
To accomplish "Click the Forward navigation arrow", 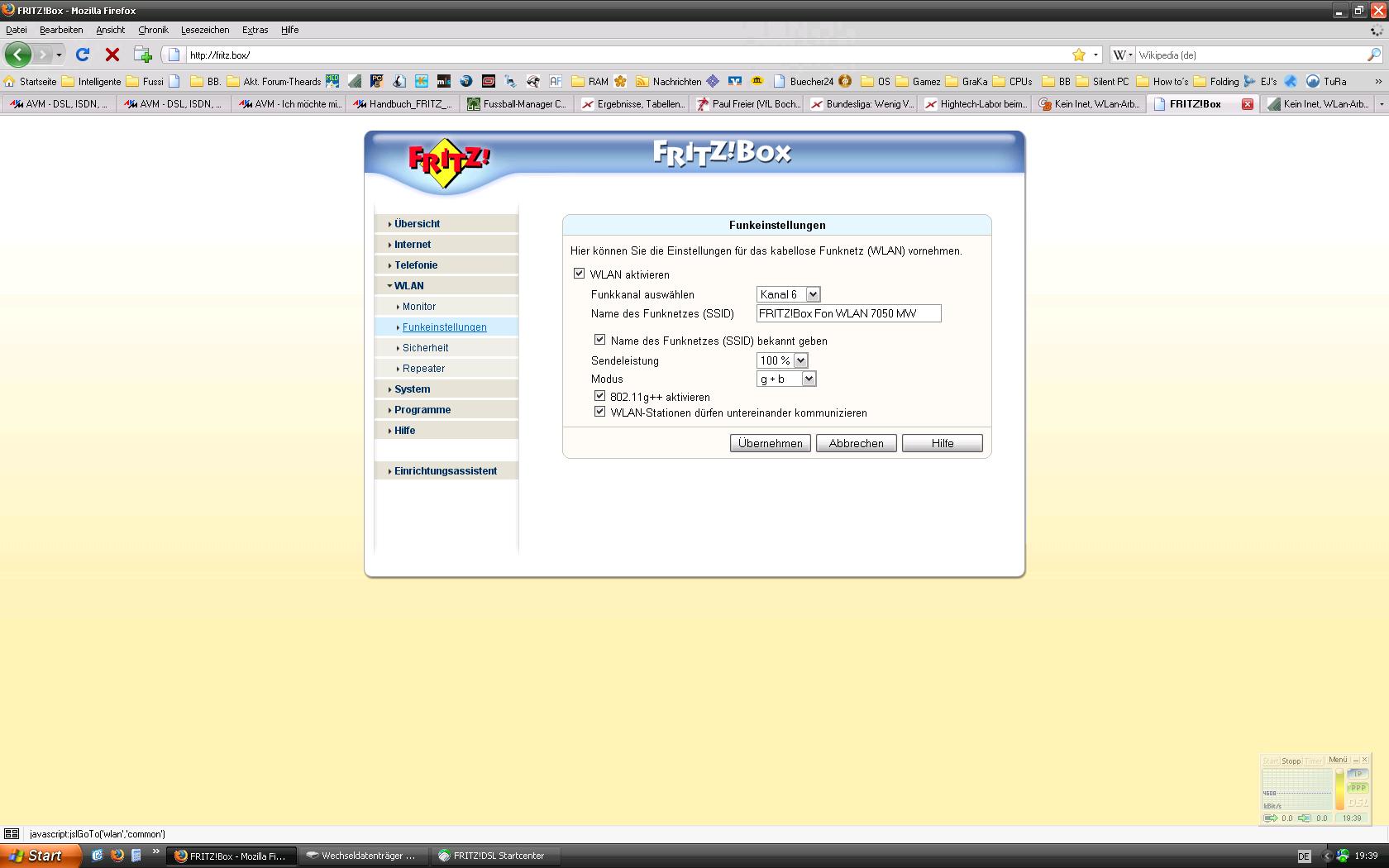I will pyautogui.click(x=42, y=55).
